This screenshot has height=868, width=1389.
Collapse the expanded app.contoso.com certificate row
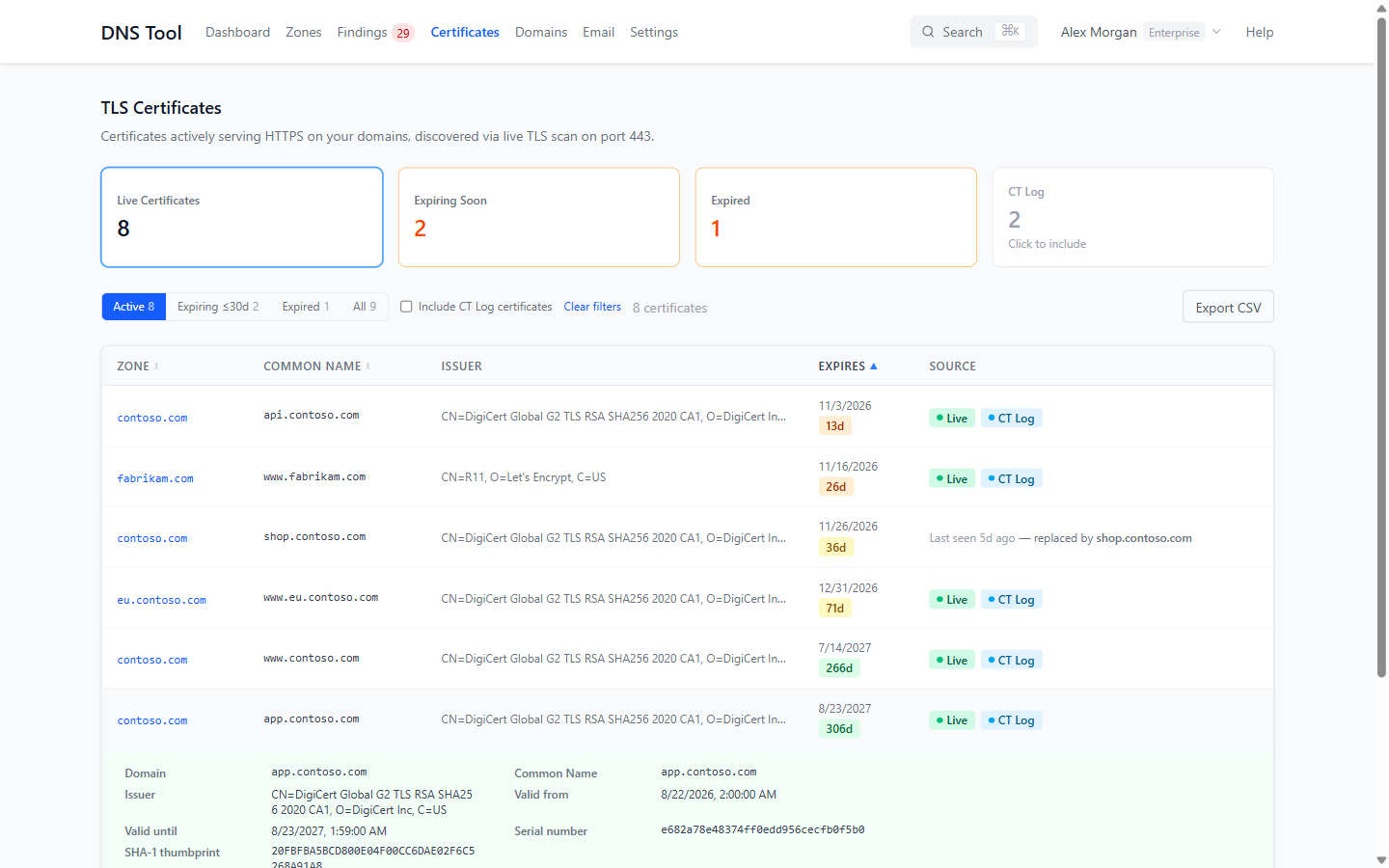(687, 719)
